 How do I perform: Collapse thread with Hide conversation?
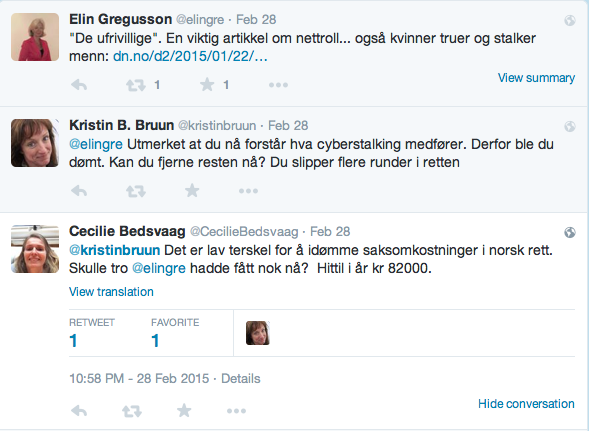click(x=526, y=404)
